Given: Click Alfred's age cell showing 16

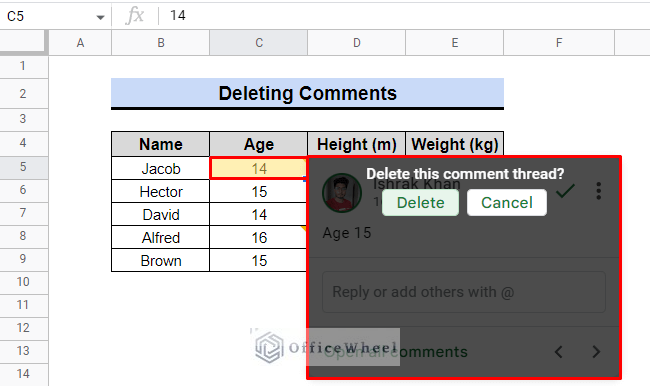Looking at the screenshot, I should [x=259, y=238].
